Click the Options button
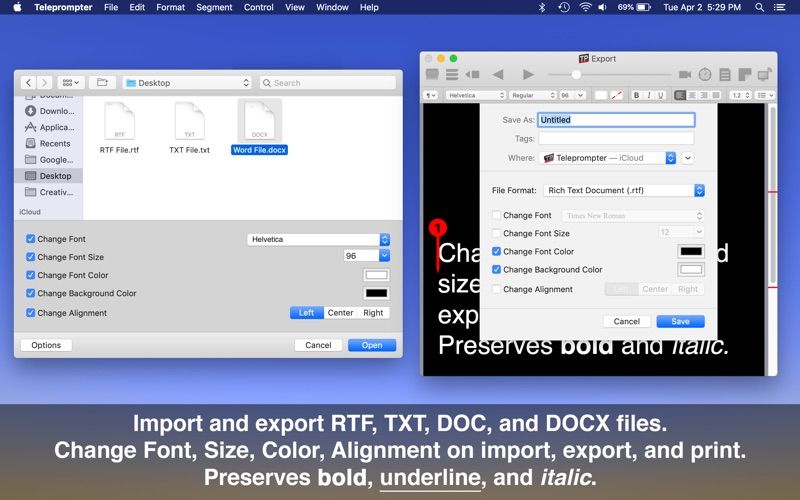 tap(46, 345)
